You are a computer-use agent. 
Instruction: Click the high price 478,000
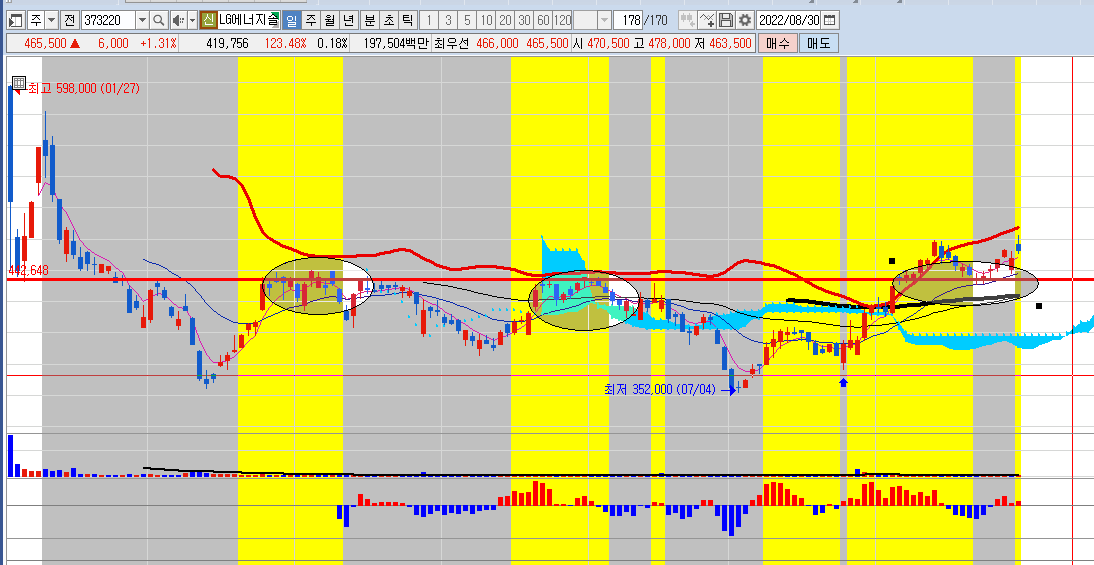point(668,43)
